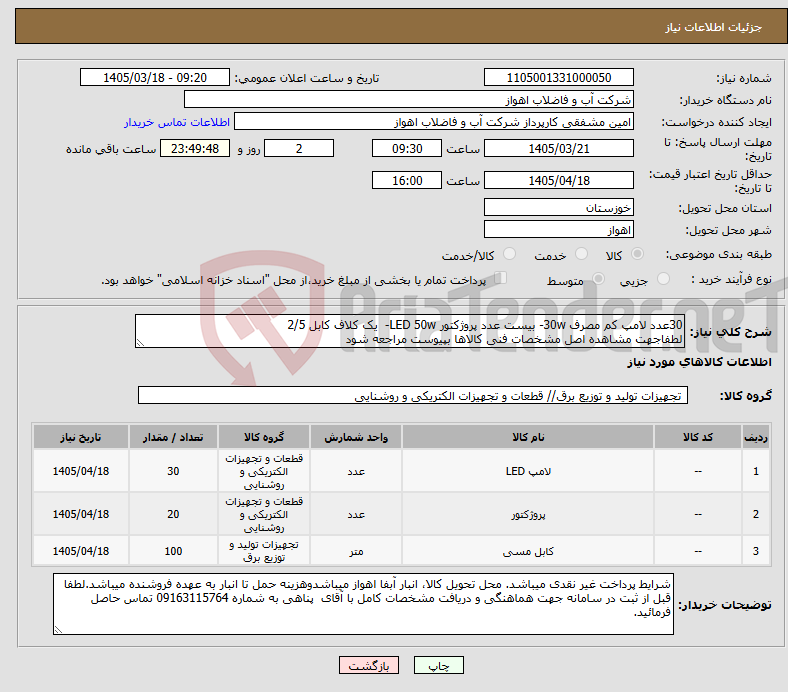788x692 pixels.
Task: Click the واحد شمارش column header
Action: pyautogui.click(x=356, y=437)
